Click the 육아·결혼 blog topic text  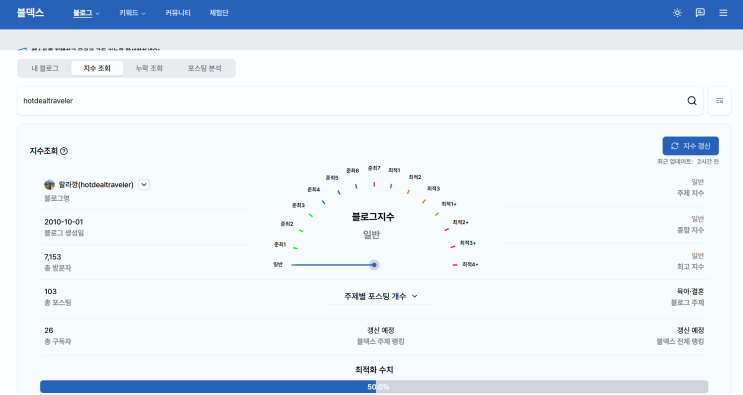pyautogui.click(x=690, y=291)
